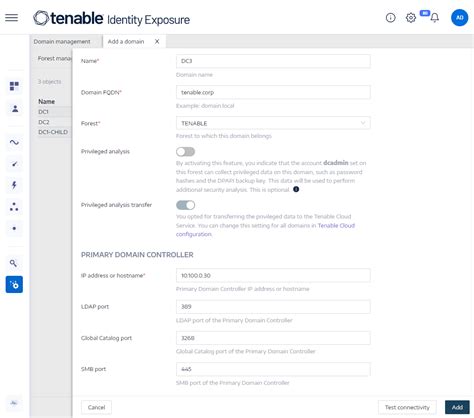
Task: Open the AD user avatar menu
Action: click(459, 18)
